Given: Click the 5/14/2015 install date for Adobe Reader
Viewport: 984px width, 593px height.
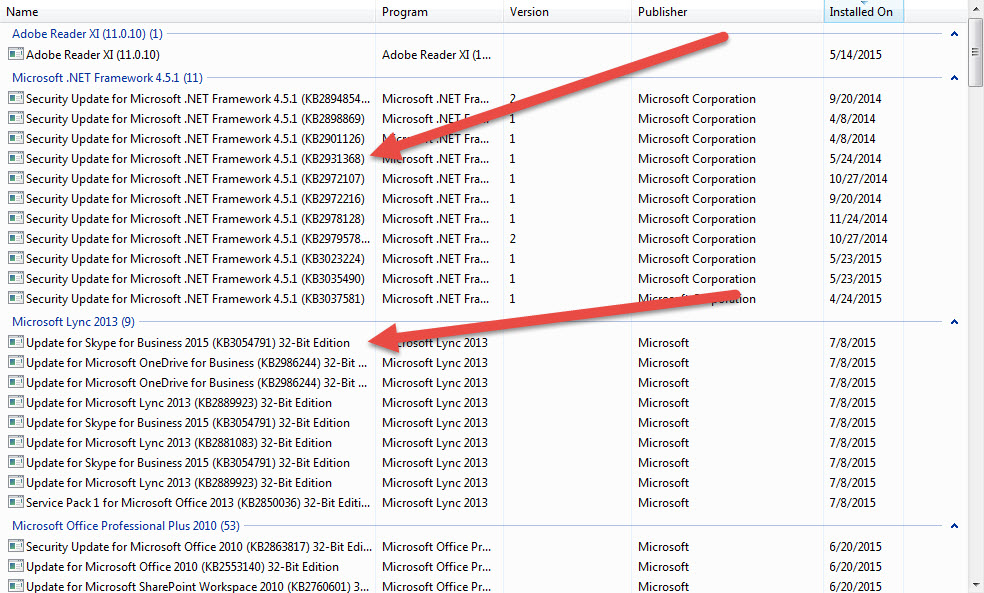Looking at the screenshot, I should coord(855,55).
